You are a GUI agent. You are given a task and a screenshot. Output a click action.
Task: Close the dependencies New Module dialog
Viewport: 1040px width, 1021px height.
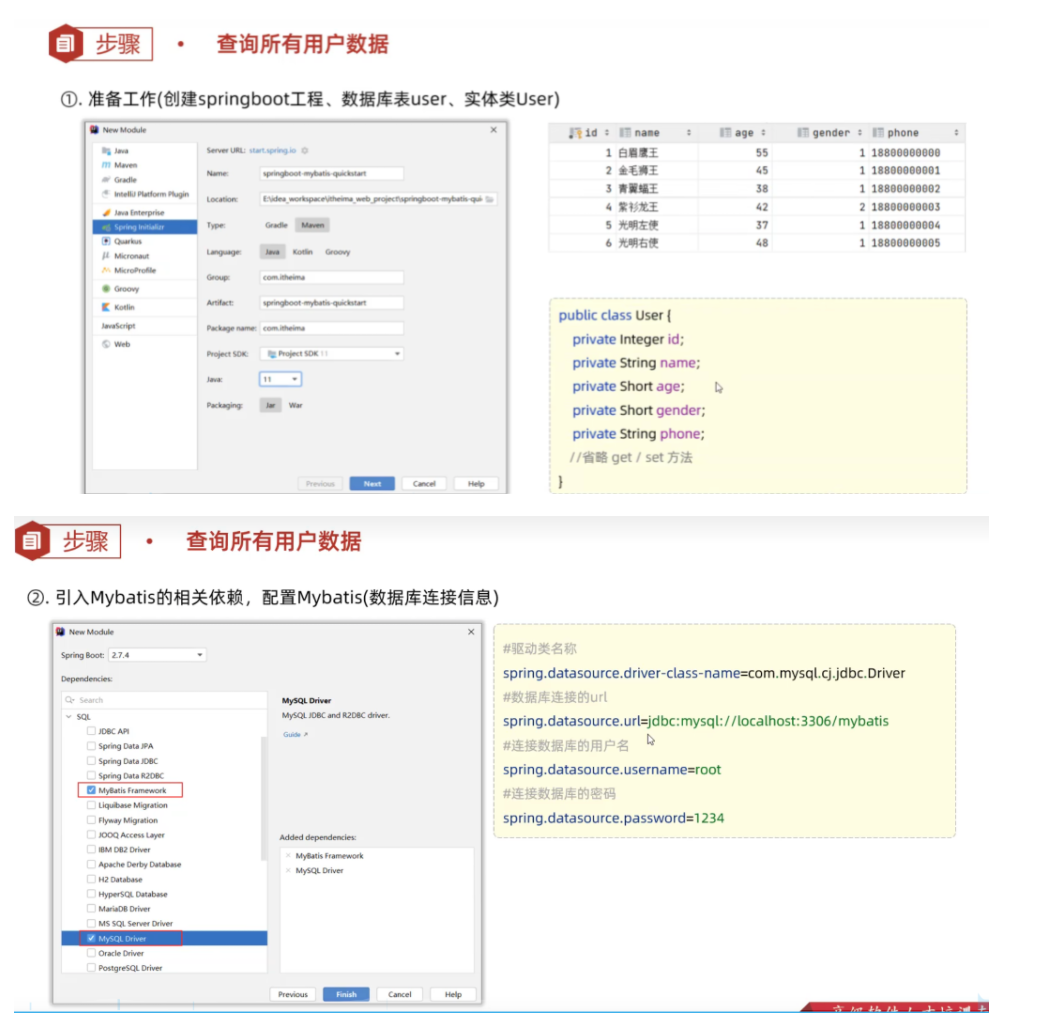[471, 632]
